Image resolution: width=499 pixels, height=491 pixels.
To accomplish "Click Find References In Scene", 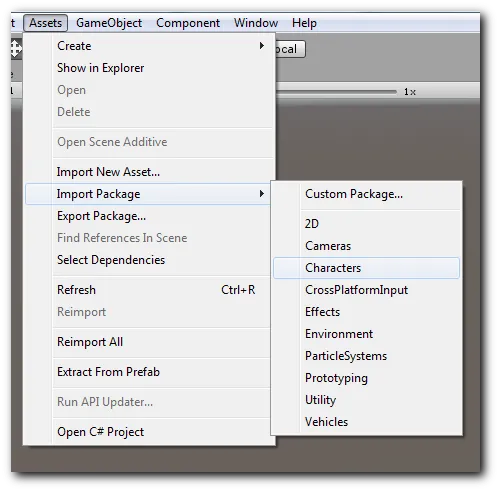I will (148, 238).
